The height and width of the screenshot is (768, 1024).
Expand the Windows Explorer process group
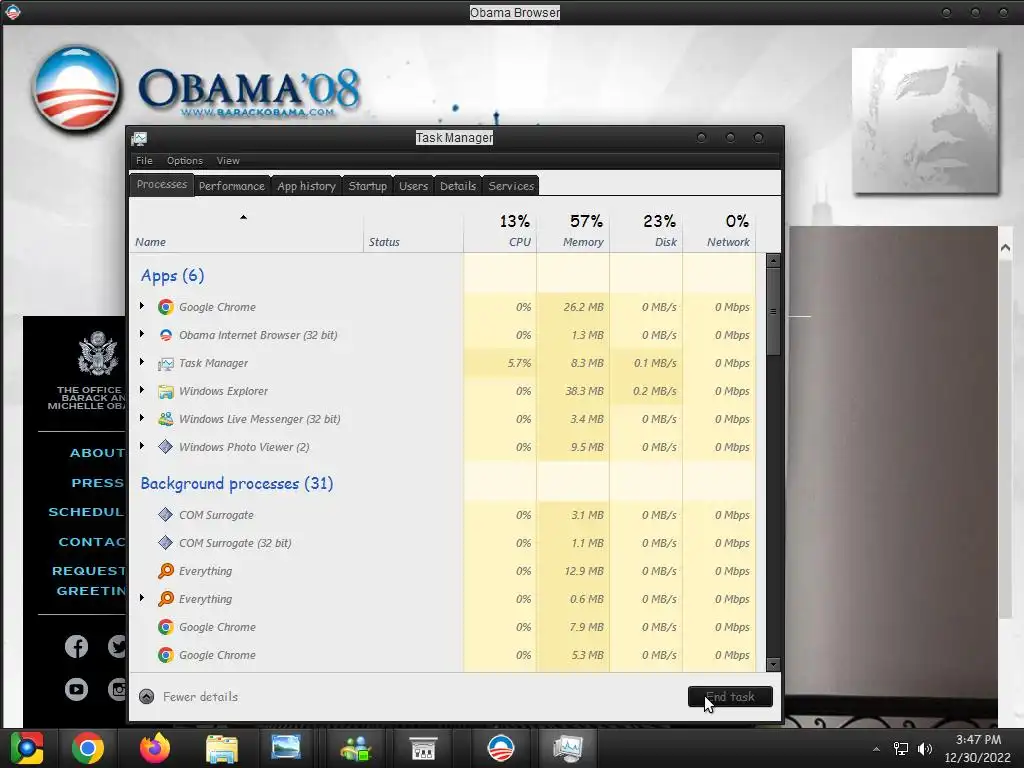[142, 390]
